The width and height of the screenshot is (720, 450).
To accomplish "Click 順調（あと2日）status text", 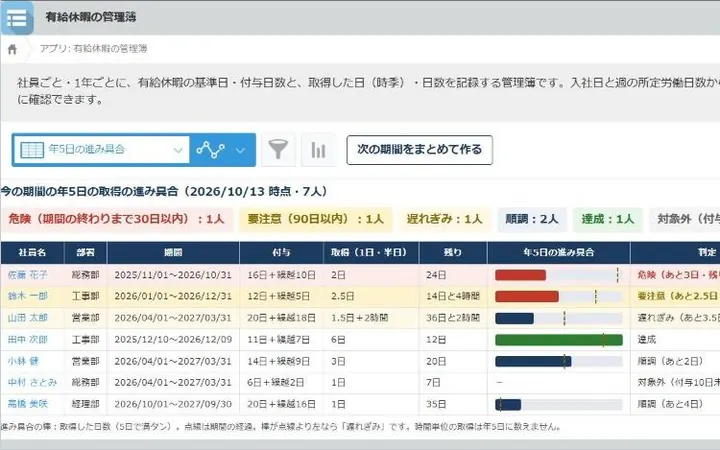I will pyautogui.click(x=670, y=361).
